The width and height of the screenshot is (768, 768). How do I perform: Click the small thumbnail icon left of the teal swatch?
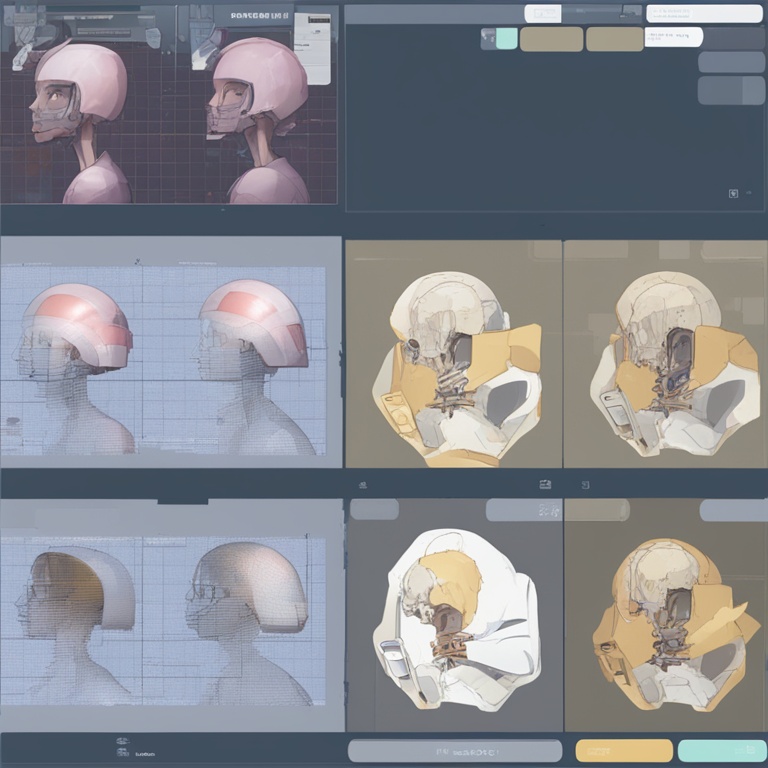point(488,39)
